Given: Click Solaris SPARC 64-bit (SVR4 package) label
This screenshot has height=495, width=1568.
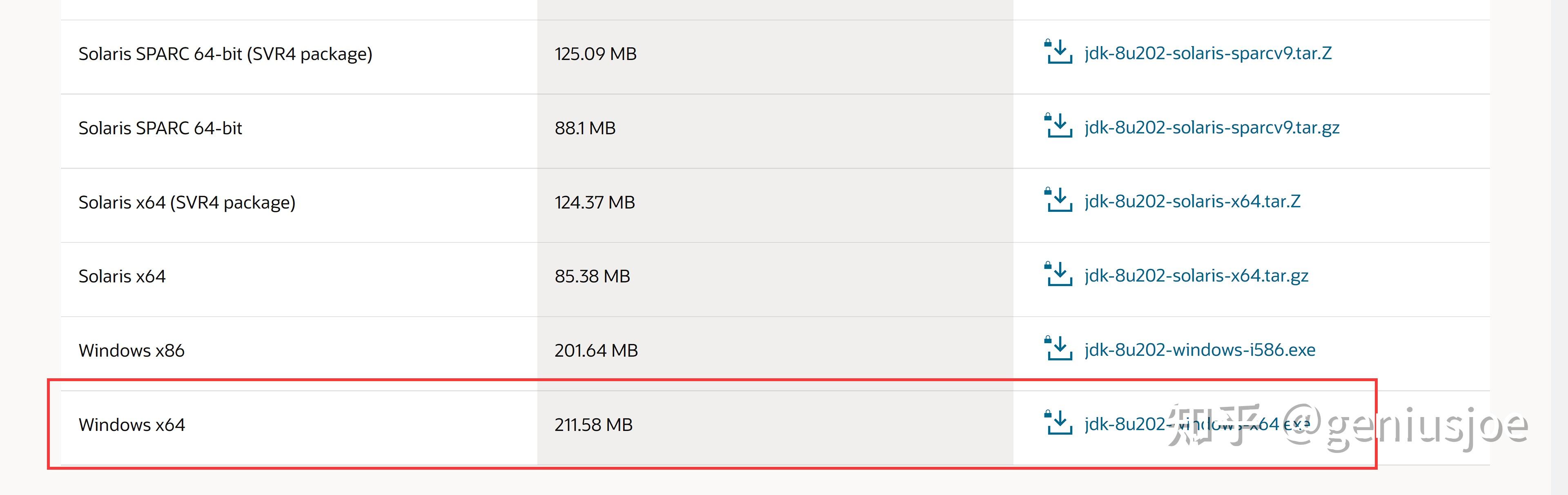Looking at the screenshot, I should point(225,53).
